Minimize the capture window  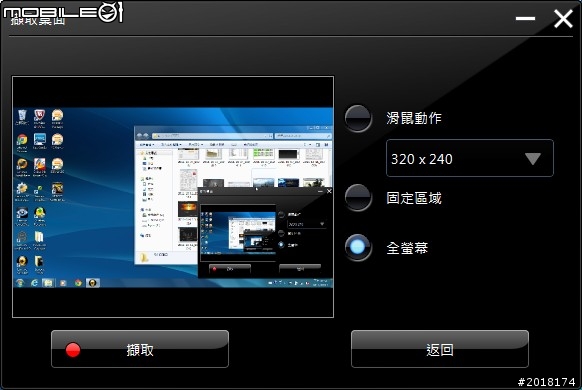click(x=525, y=19)
